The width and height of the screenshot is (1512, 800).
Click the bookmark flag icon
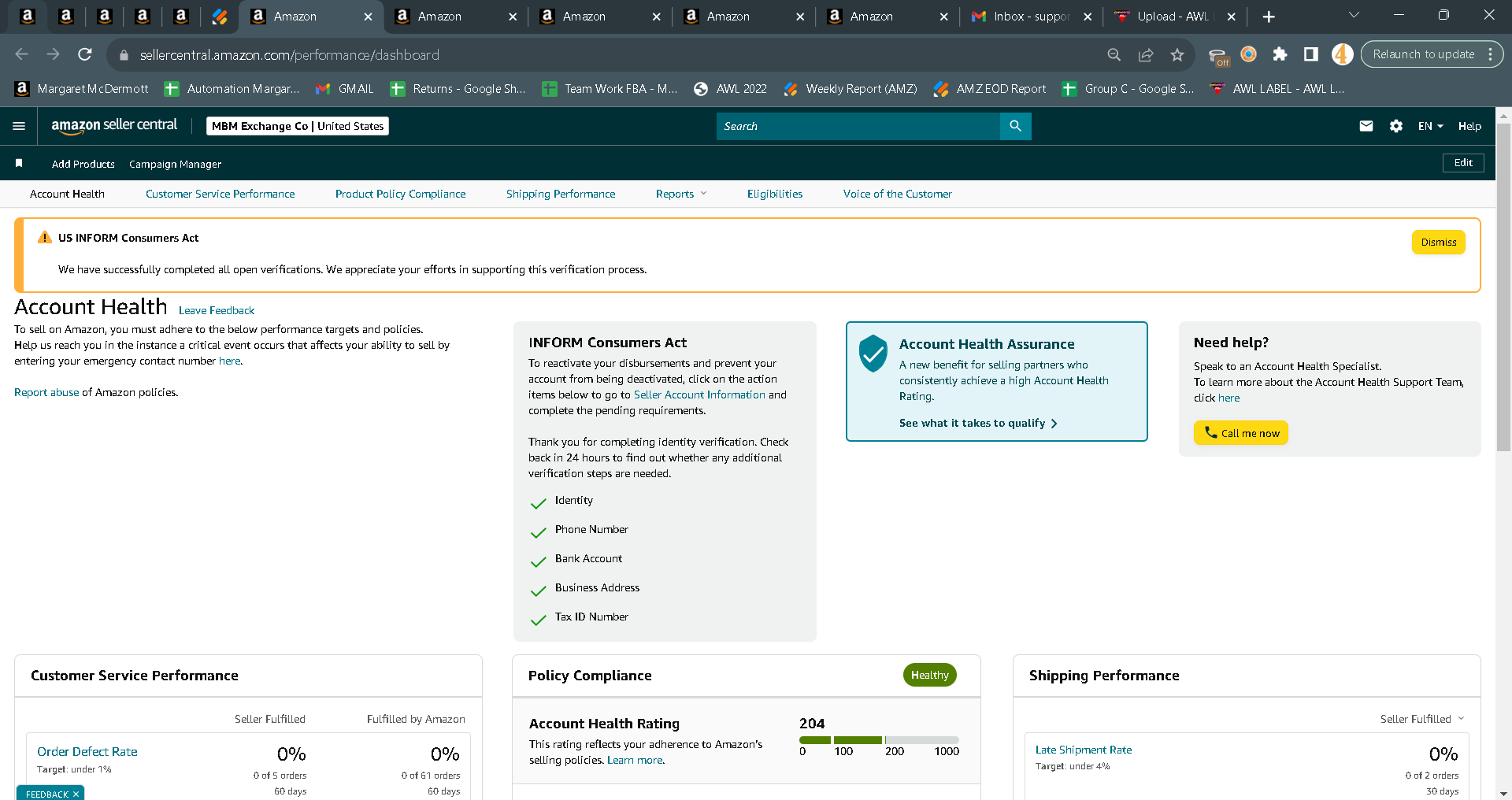(x=19, y=163)
